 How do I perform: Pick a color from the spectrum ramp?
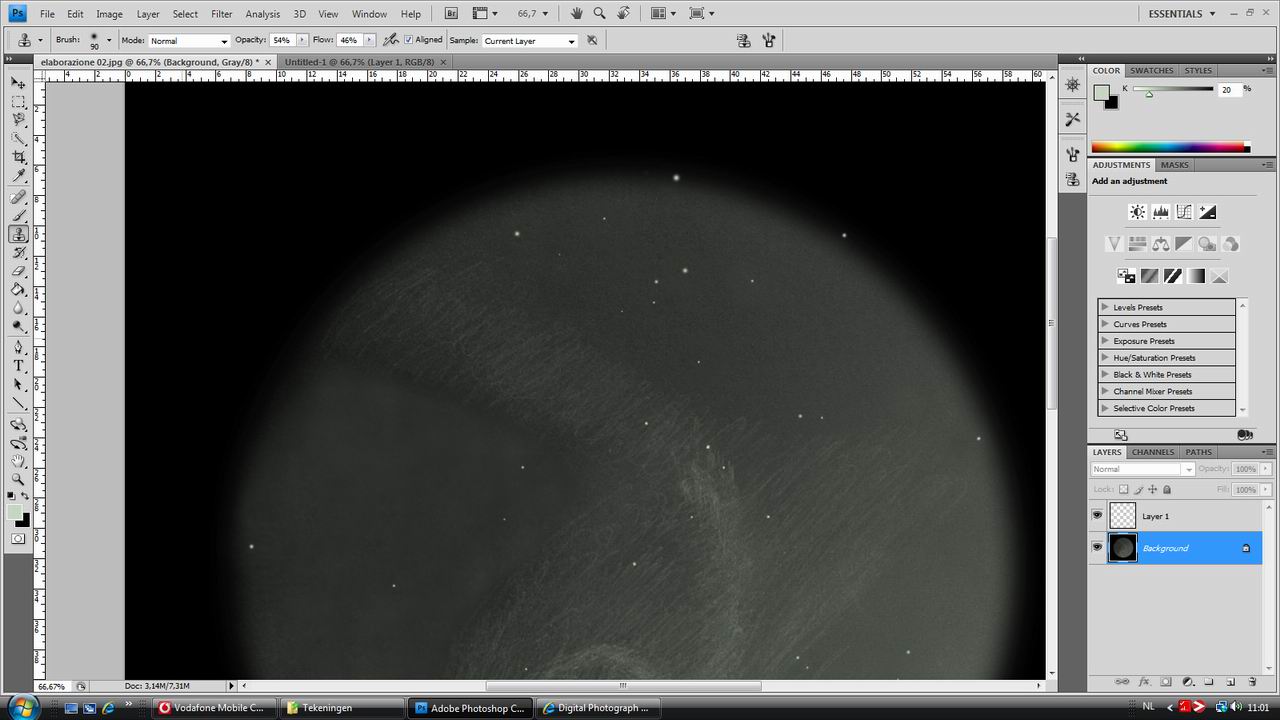(x=1170, y=147)
